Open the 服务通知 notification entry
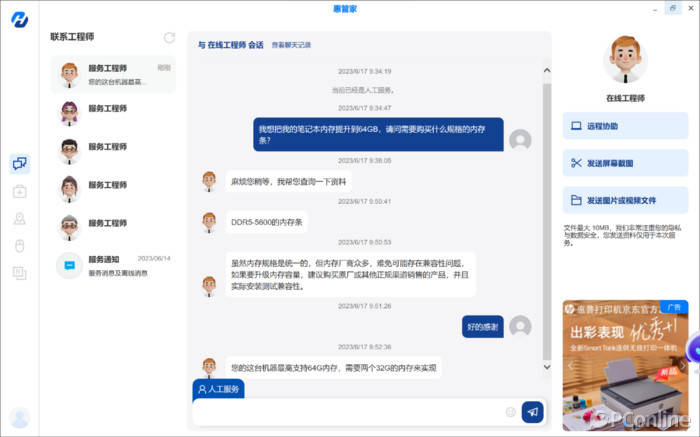The image size is (700, 437). pos(112,265)
